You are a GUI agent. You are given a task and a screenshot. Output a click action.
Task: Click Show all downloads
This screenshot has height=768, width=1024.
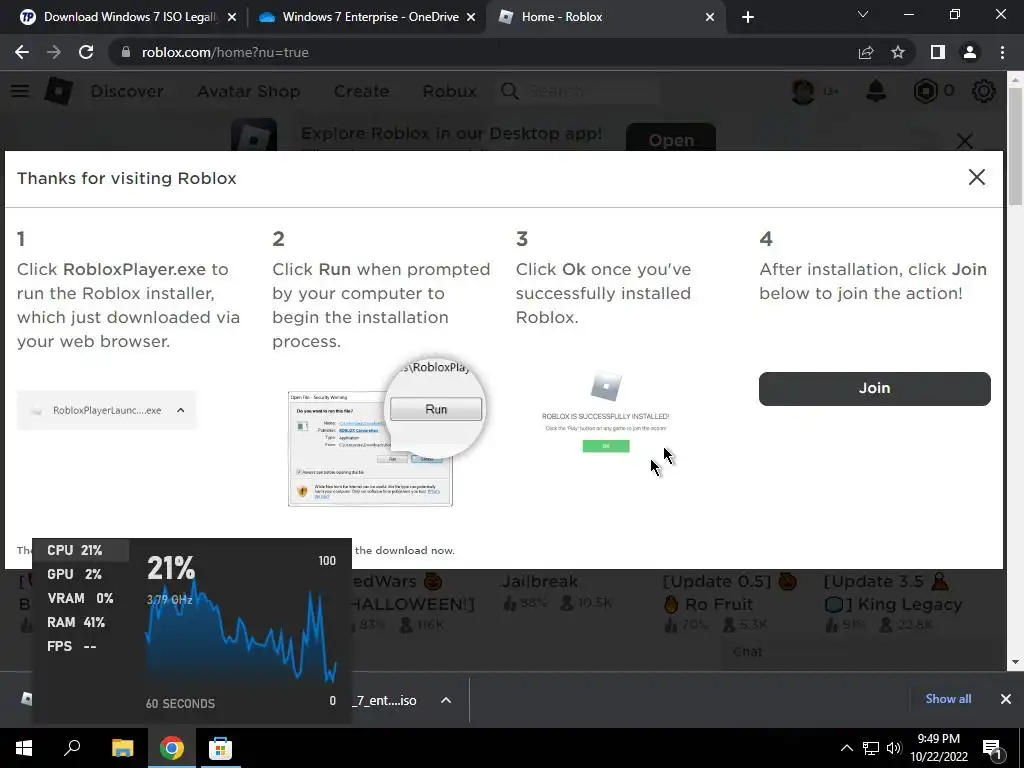948,699
